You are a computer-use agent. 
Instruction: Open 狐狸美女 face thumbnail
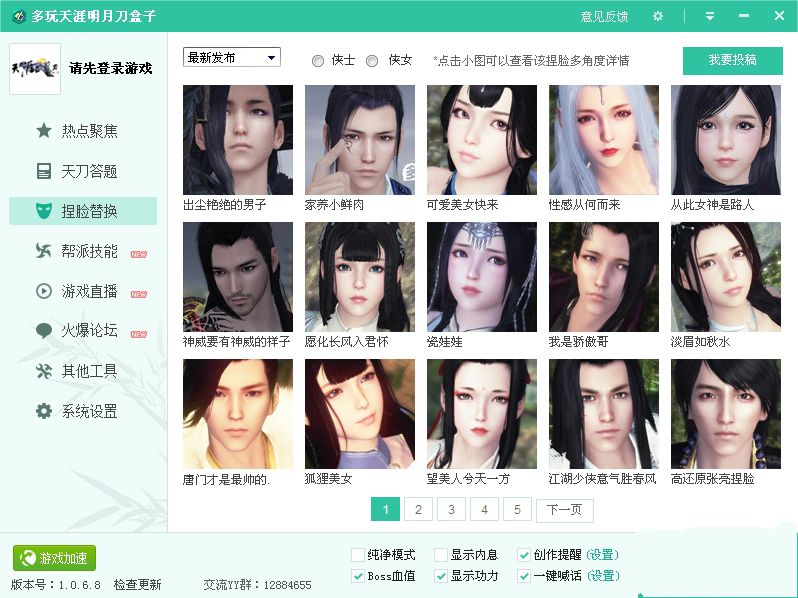[360, 414]
